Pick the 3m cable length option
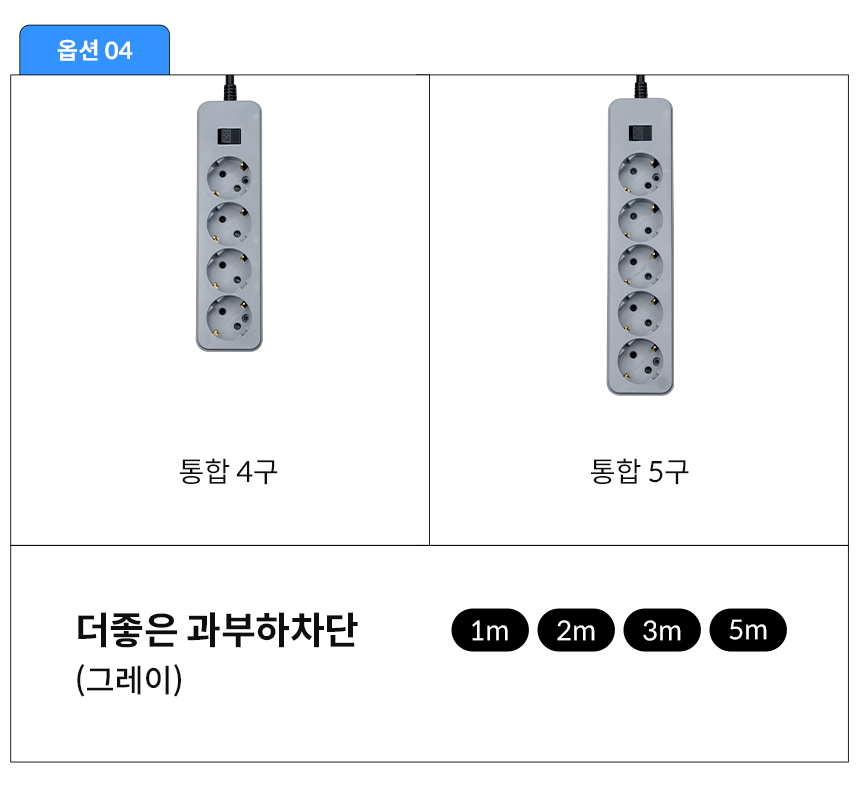 662,630
